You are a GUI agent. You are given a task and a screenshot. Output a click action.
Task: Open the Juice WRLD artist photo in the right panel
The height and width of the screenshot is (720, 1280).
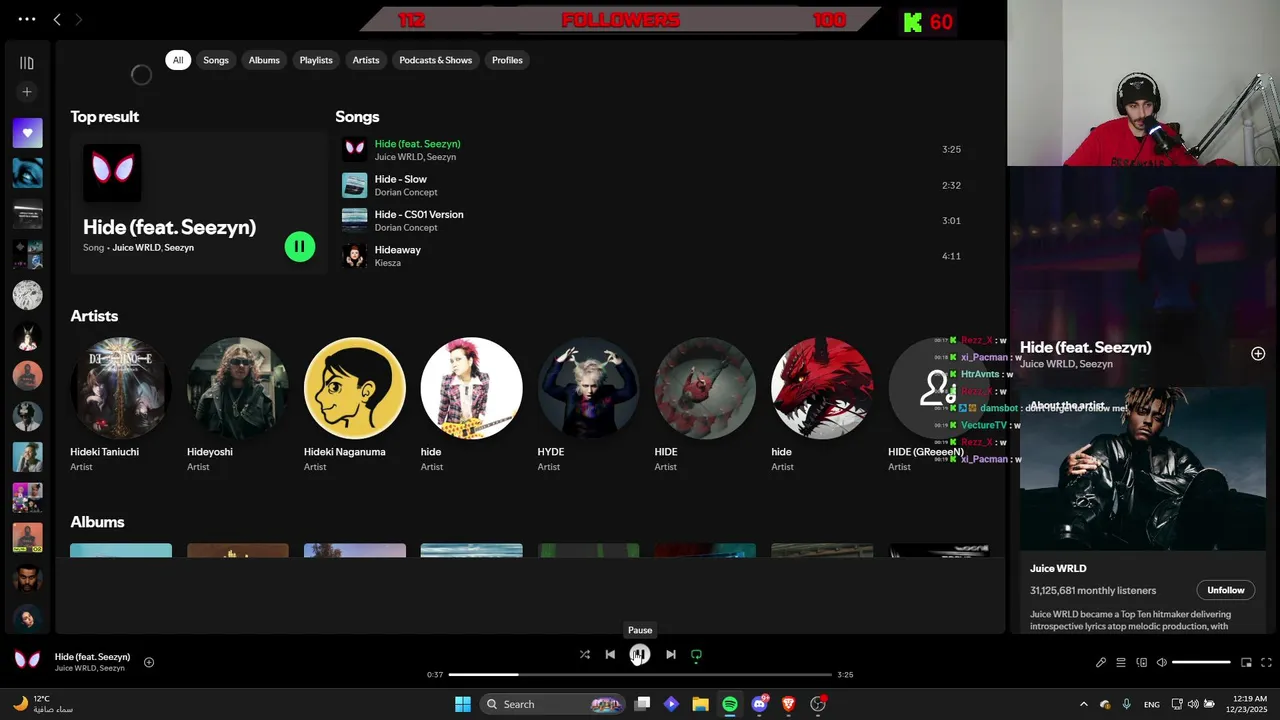(1142, 468)
